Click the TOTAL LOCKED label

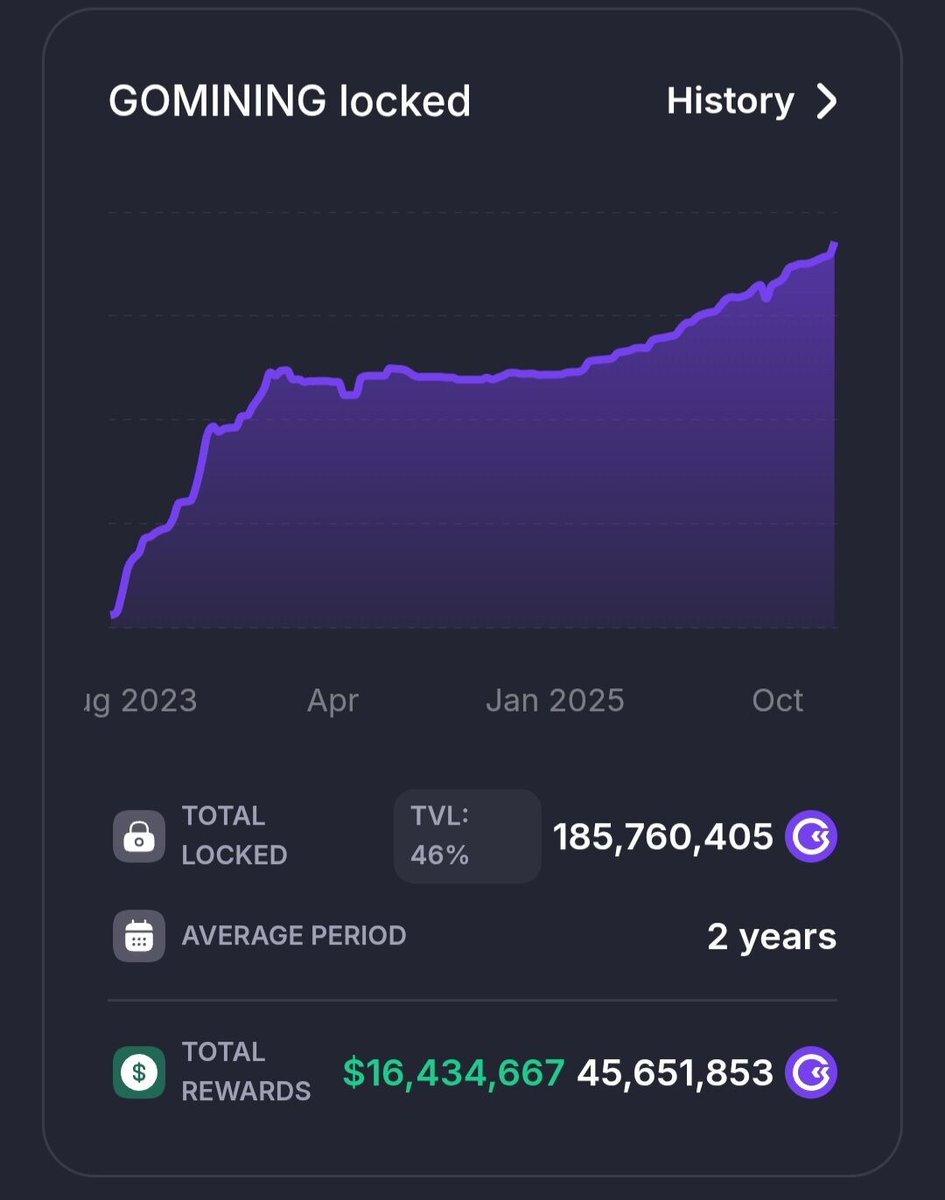234,836
